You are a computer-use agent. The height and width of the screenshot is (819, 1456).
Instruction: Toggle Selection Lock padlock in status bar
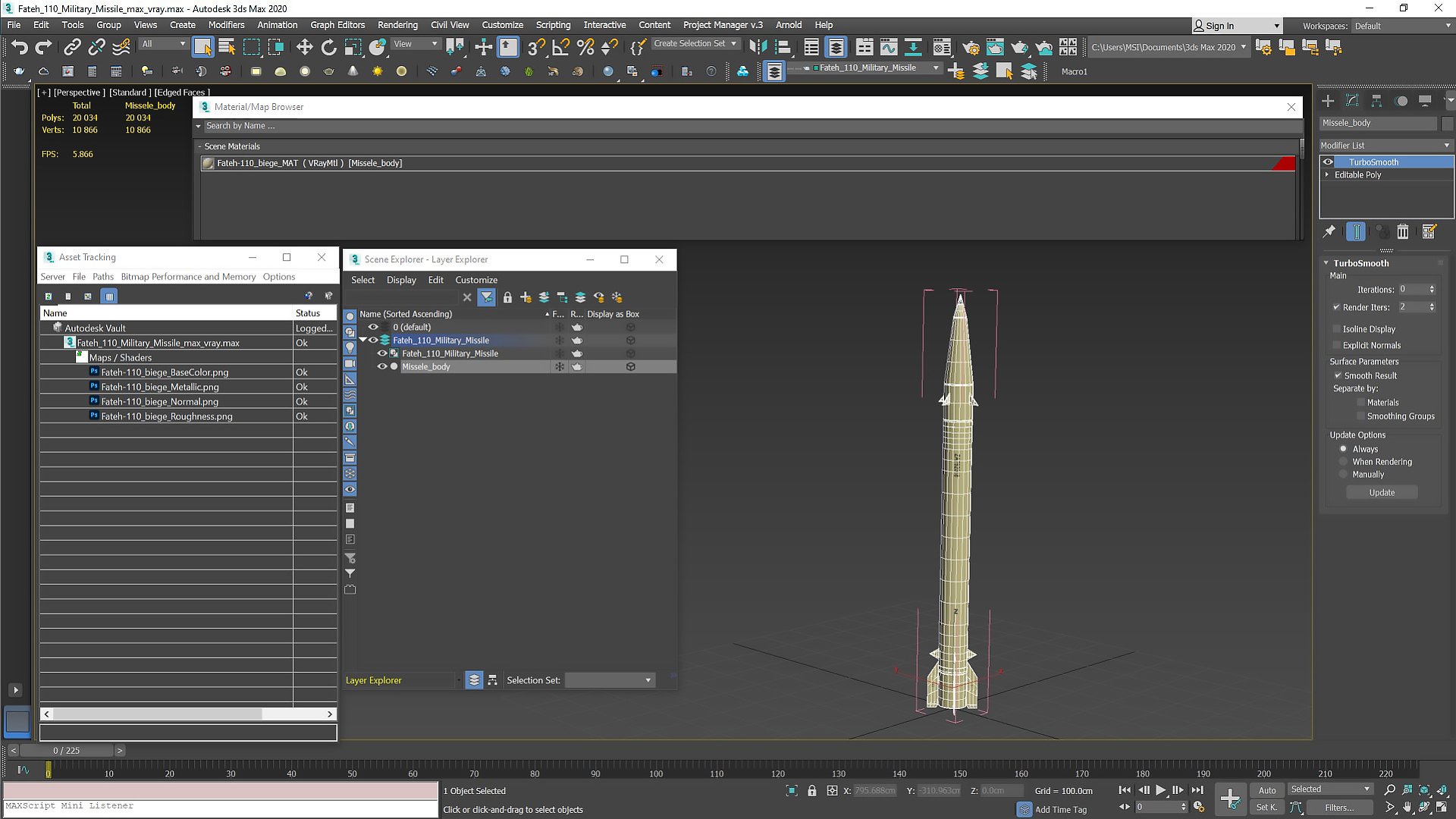tap(812, 790)
